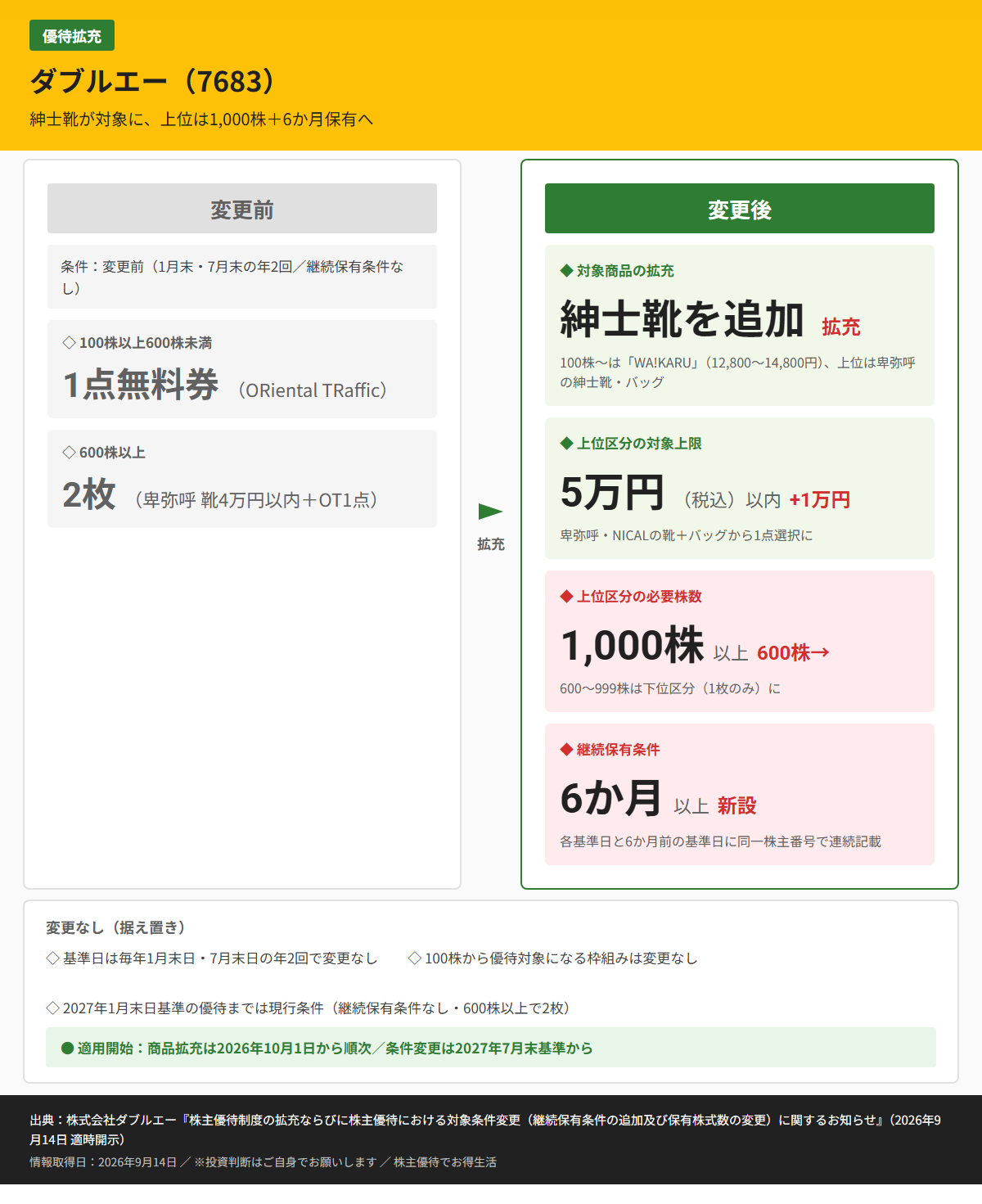Click the 拡充 label under the arrow
This screenshot has width=982, height=1204.
[x=491, y=544]
